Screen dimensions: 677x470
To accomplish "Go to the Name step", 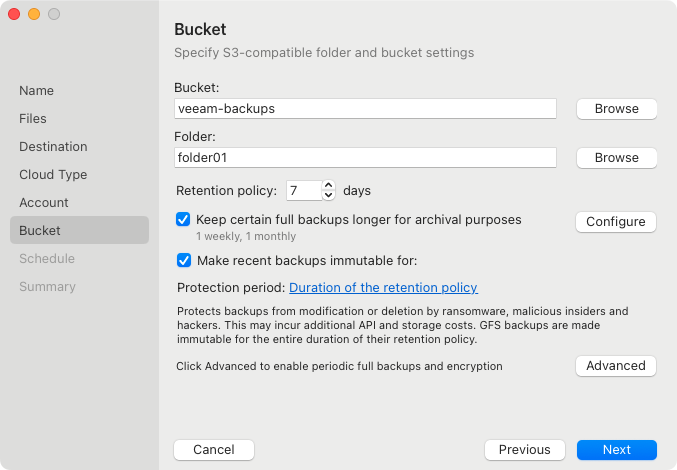I will pyautogui.click(x=37, y=90).
